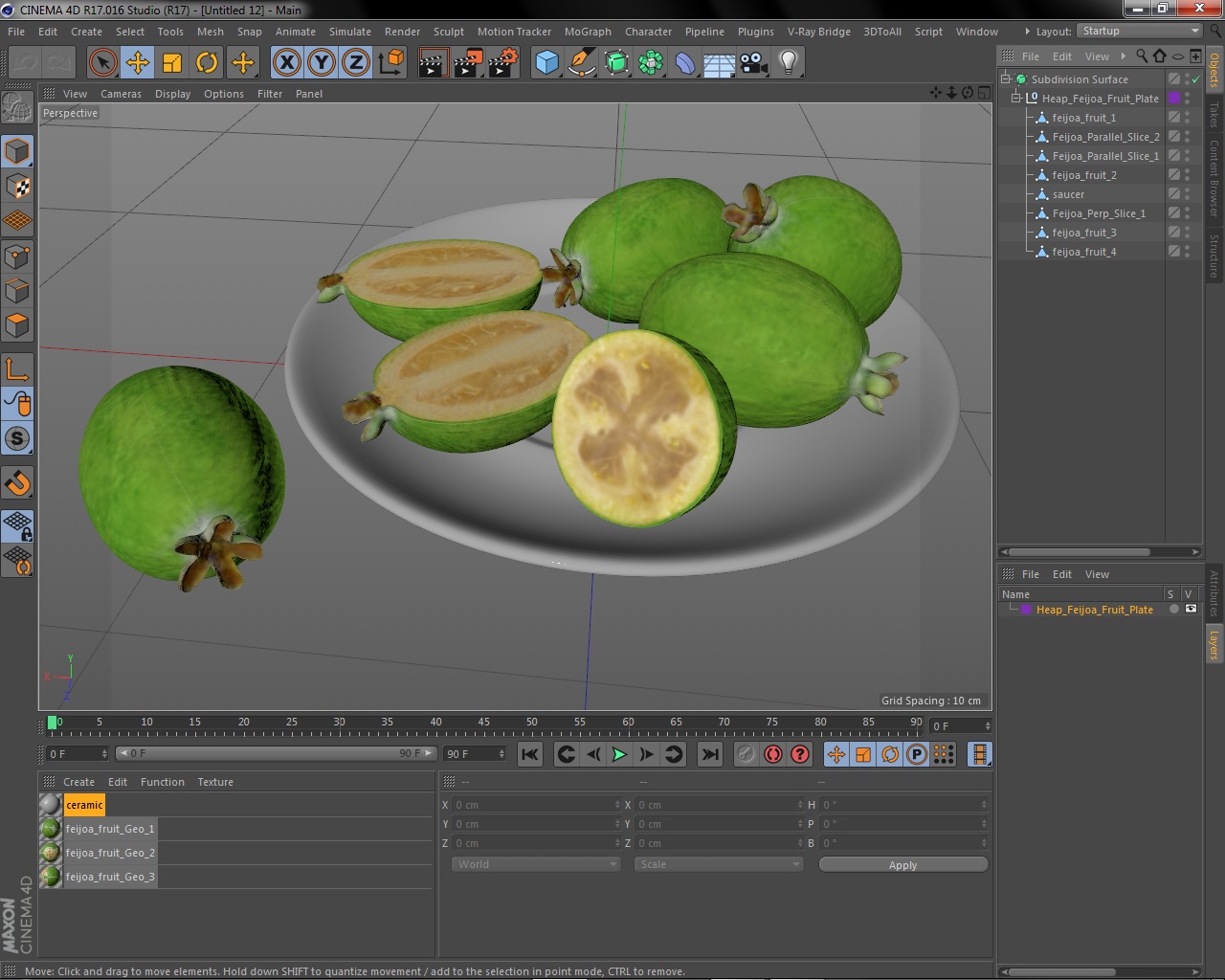Switch to Polygons mode
Image resolution: width=1225 pixels, height=980 pixels.
(17, 325)
